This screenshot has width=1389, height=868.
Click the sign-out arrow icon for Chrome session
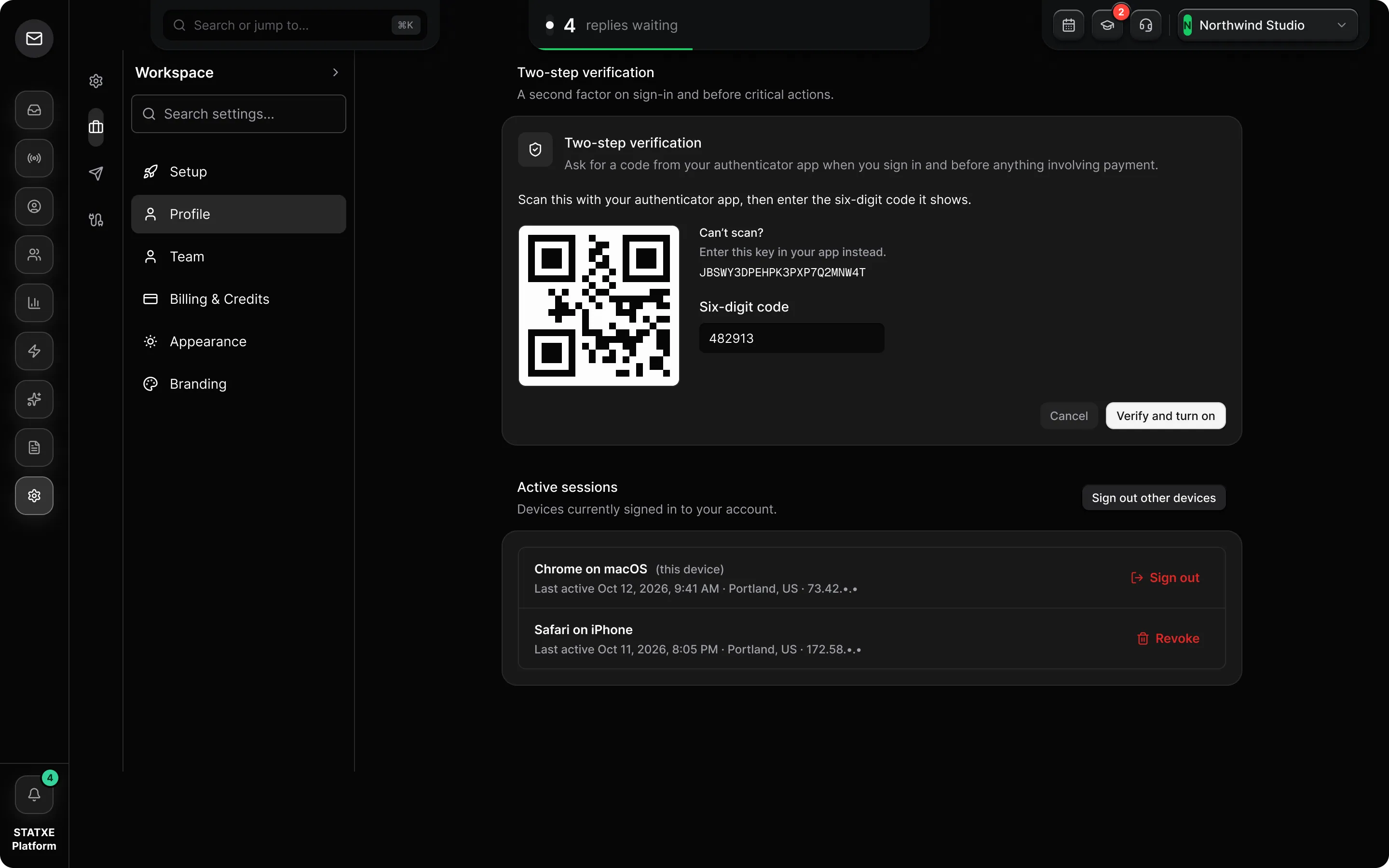pos(1137,578)
